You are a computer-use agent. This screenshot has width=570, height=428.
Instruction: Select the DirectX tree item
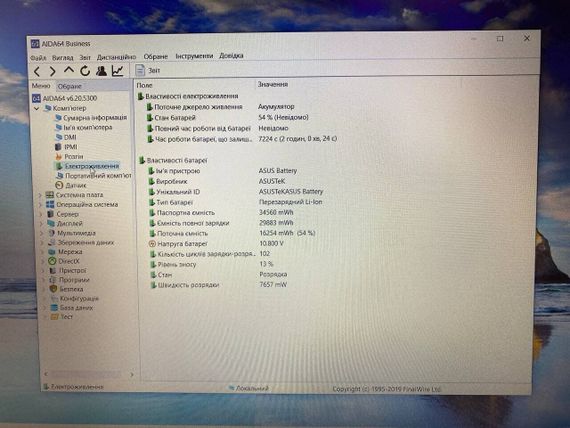click(x=69, y=261)
